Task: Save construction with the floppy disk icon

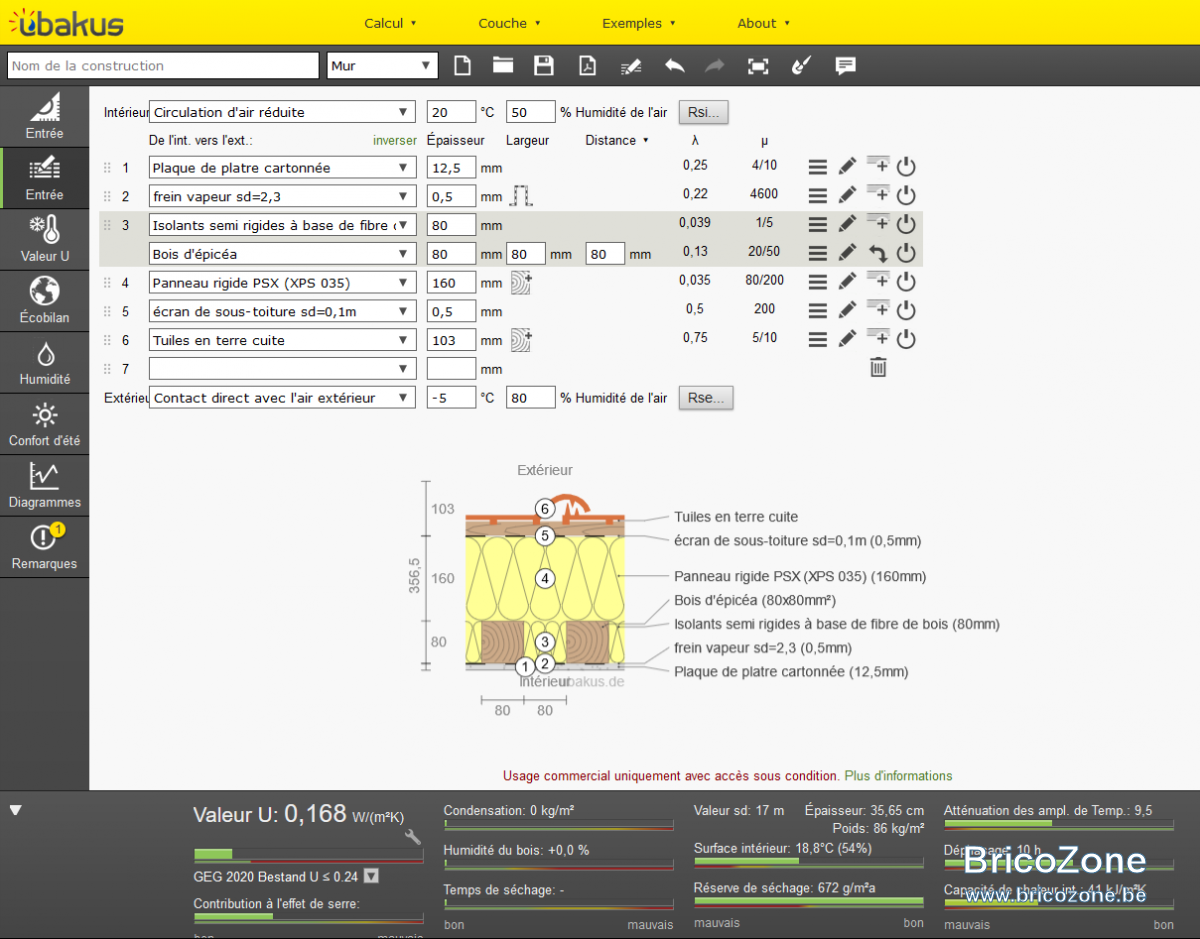Action: coord(544,66)
